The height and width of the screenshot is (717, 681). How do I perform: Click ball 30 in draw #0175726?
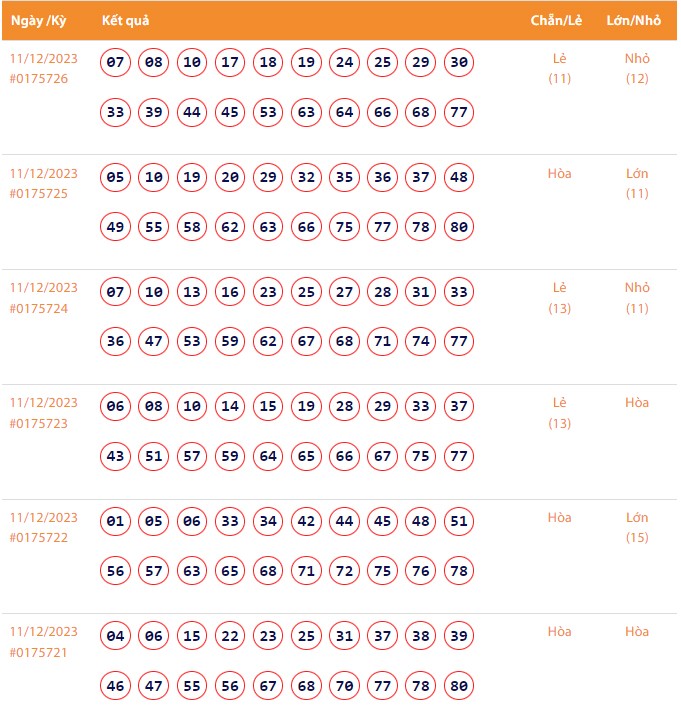point(459,63)
